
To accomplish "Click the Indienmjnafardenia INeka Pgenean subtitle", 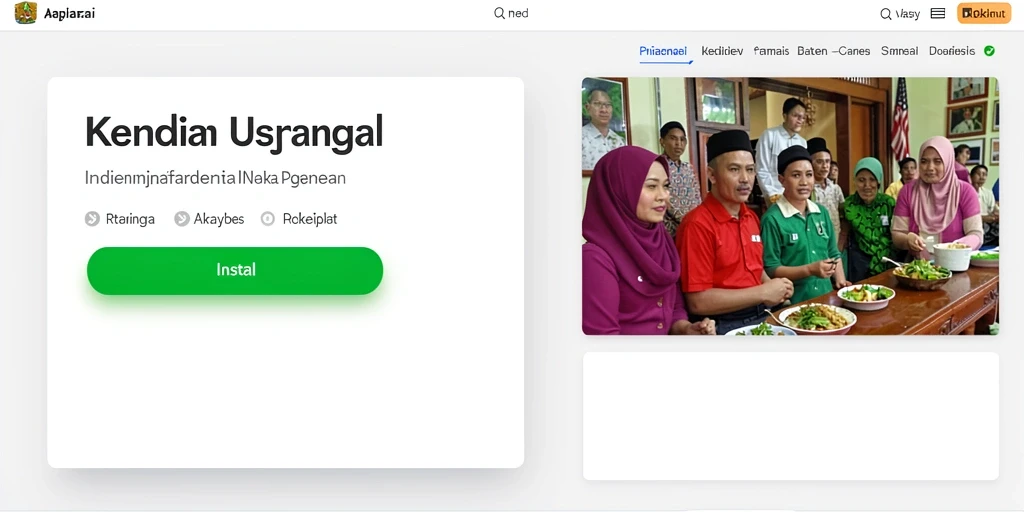I will tap(215, 178).
